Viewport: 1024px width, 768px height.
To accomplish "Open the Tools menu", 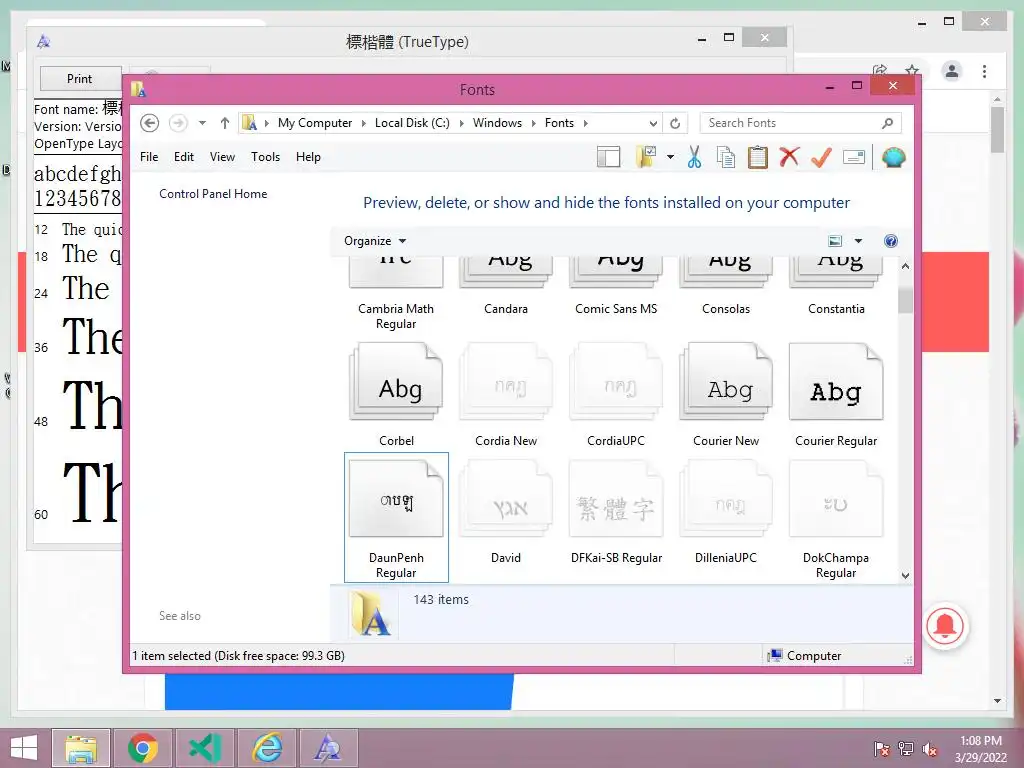I will tap(265, 157).
